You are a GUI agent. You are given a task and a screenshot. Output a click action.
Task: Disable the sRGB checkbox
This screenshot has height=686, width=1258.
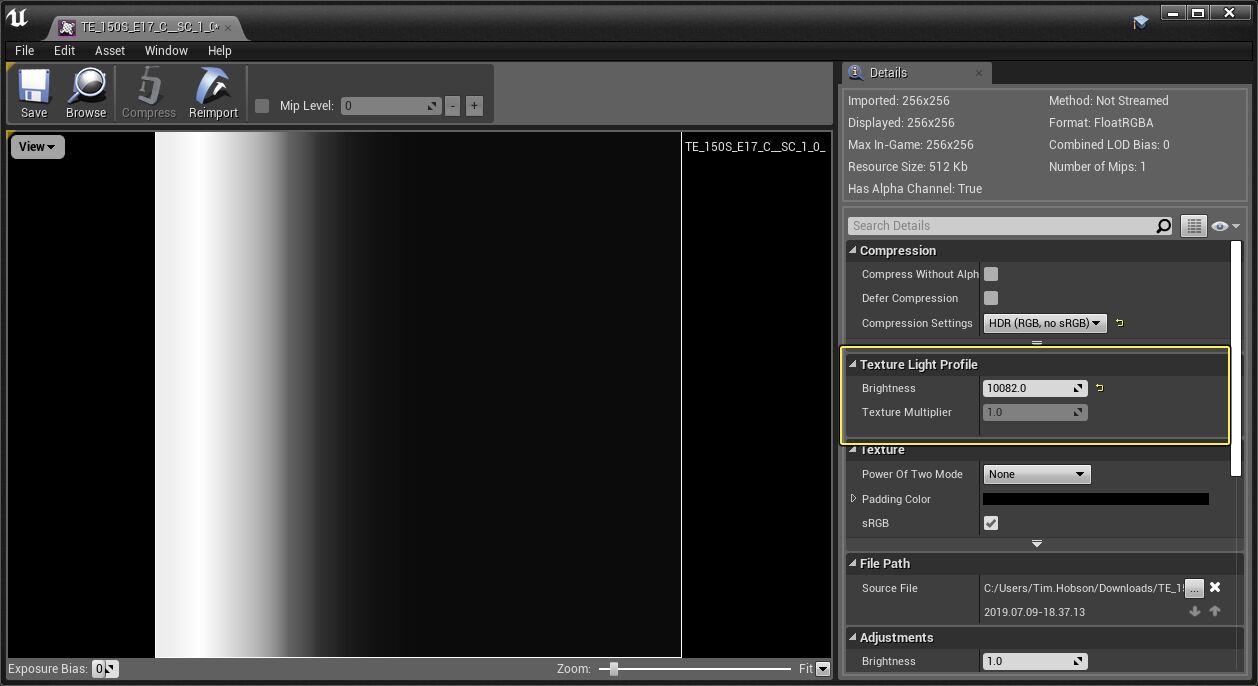pos(990,522)
